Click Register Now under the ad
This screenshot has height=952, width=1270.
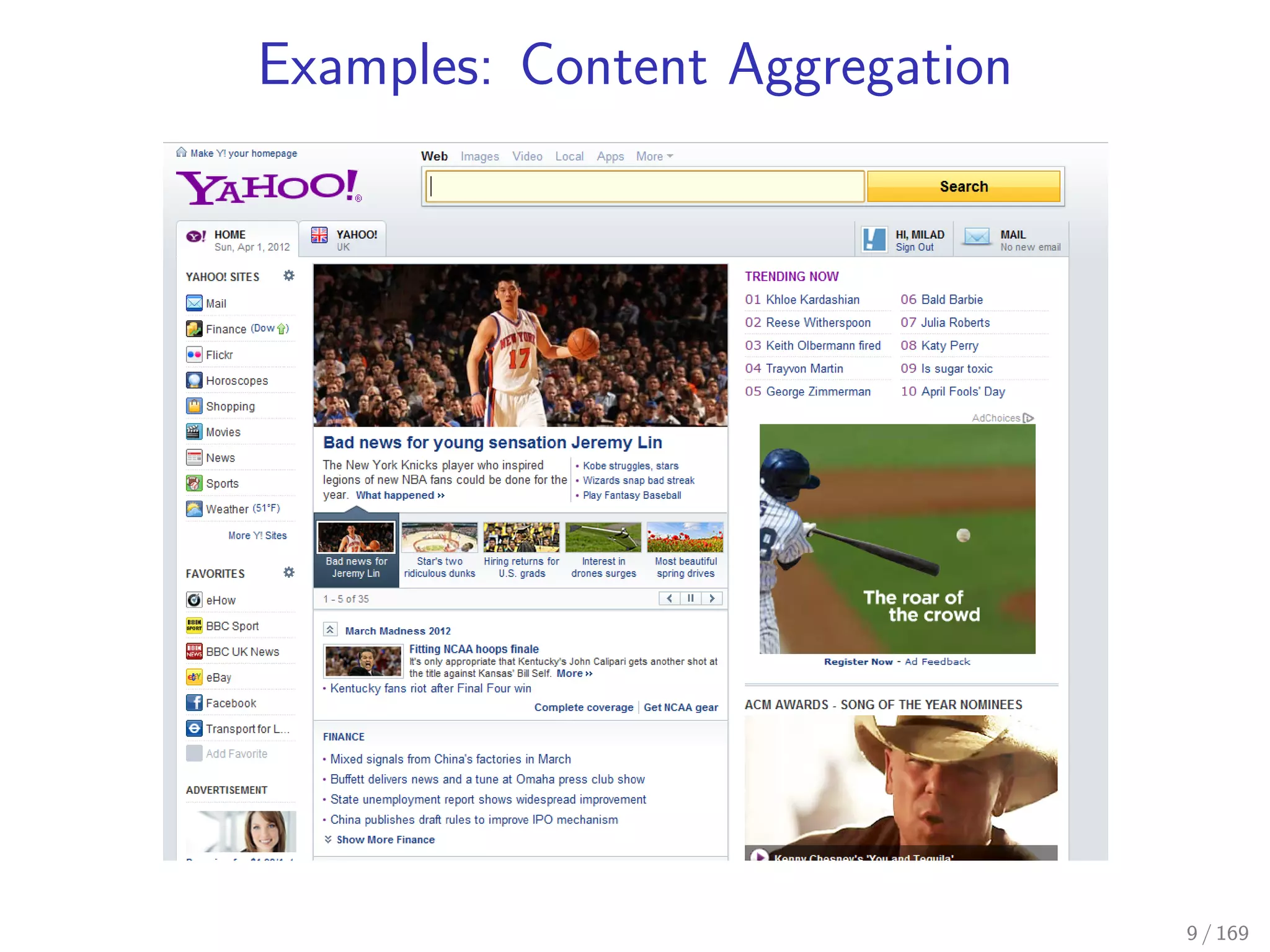(858, 662)
